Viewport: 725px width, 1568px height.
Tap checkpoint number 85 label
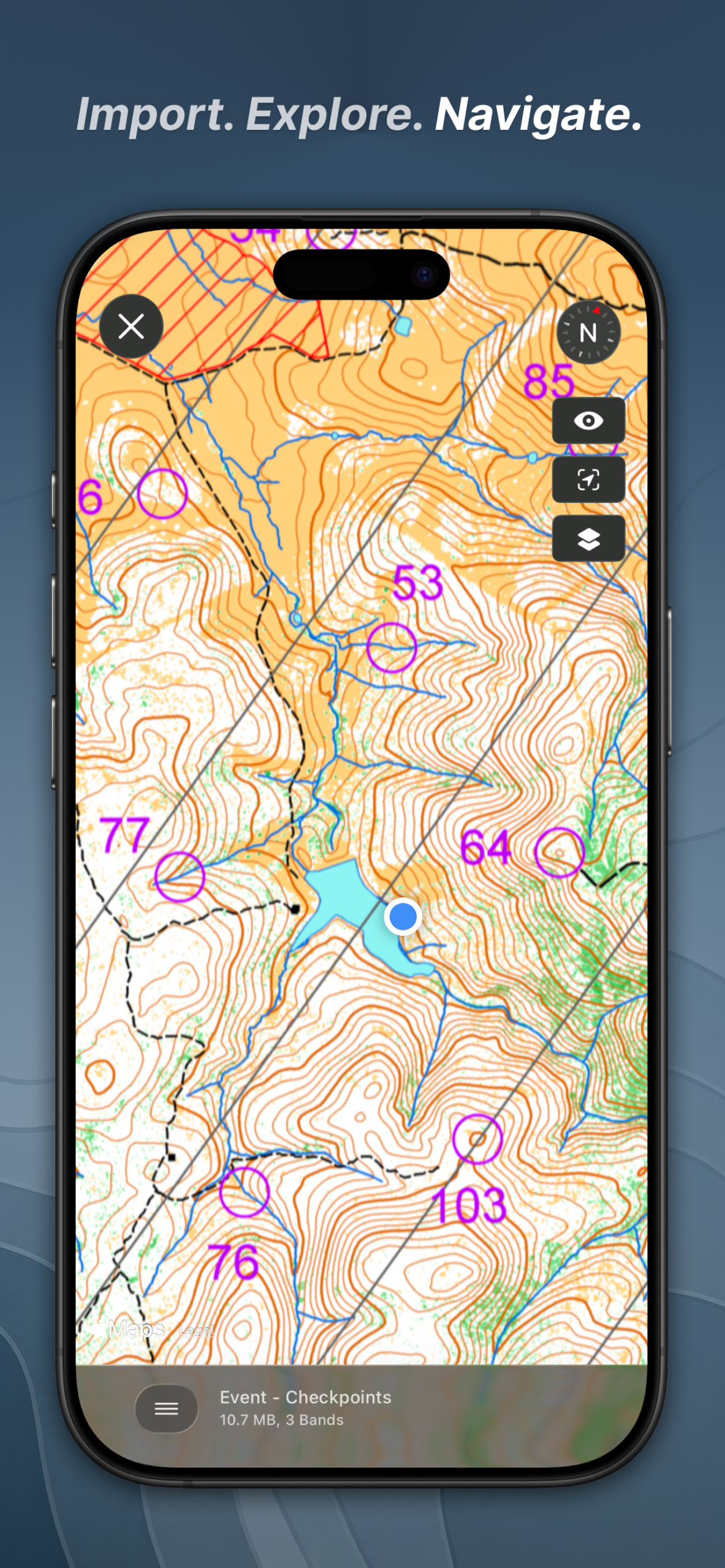tap(548, 382)
